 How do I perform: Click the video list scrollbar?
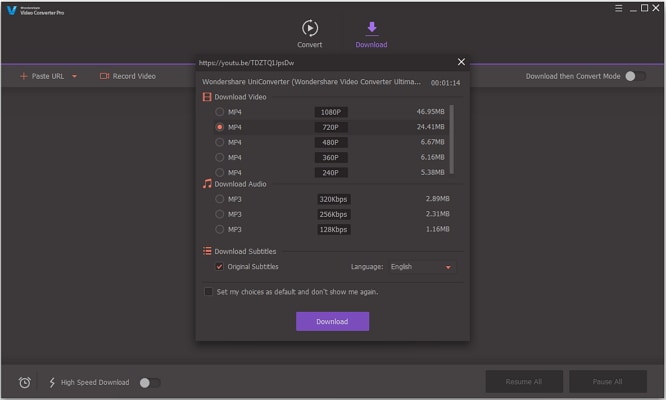[452, 139]
